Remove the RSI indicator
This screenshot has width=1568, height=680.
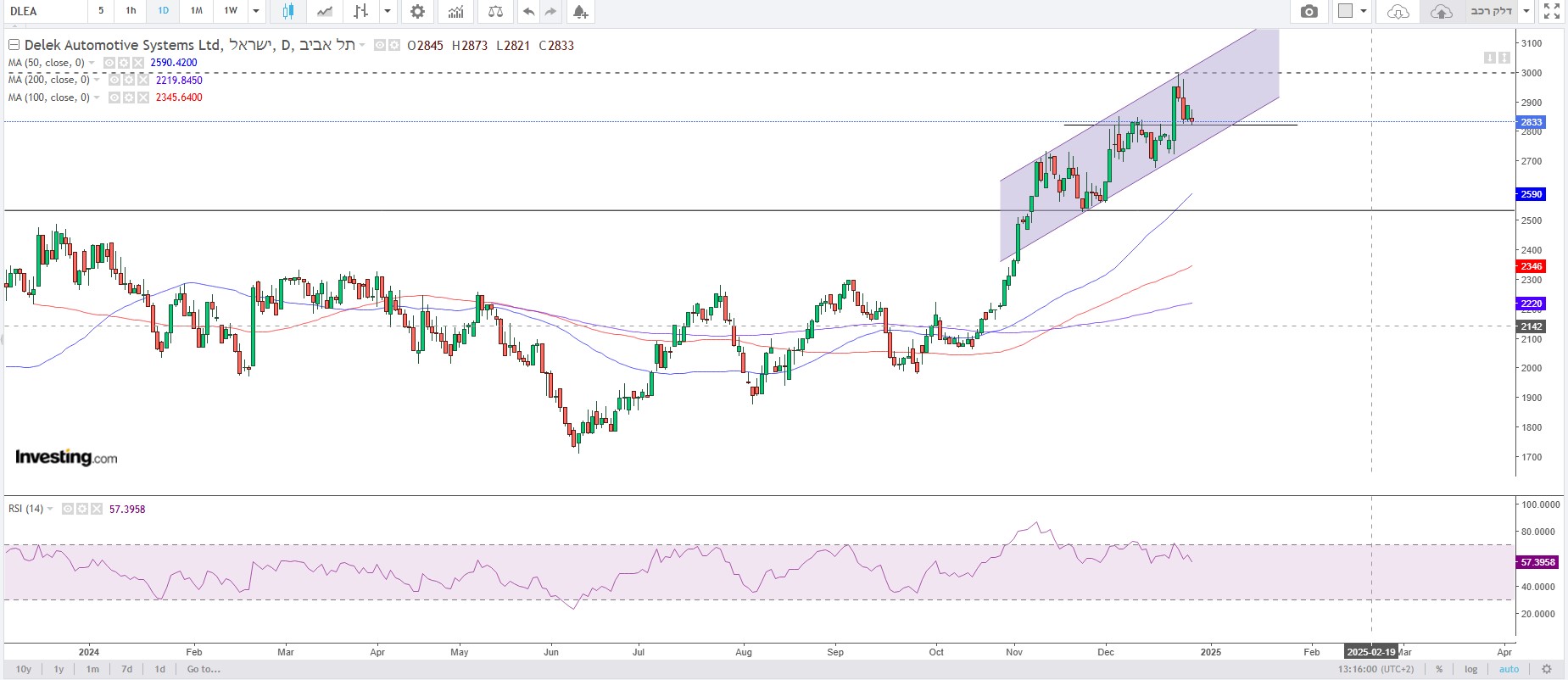pos(96,509)
